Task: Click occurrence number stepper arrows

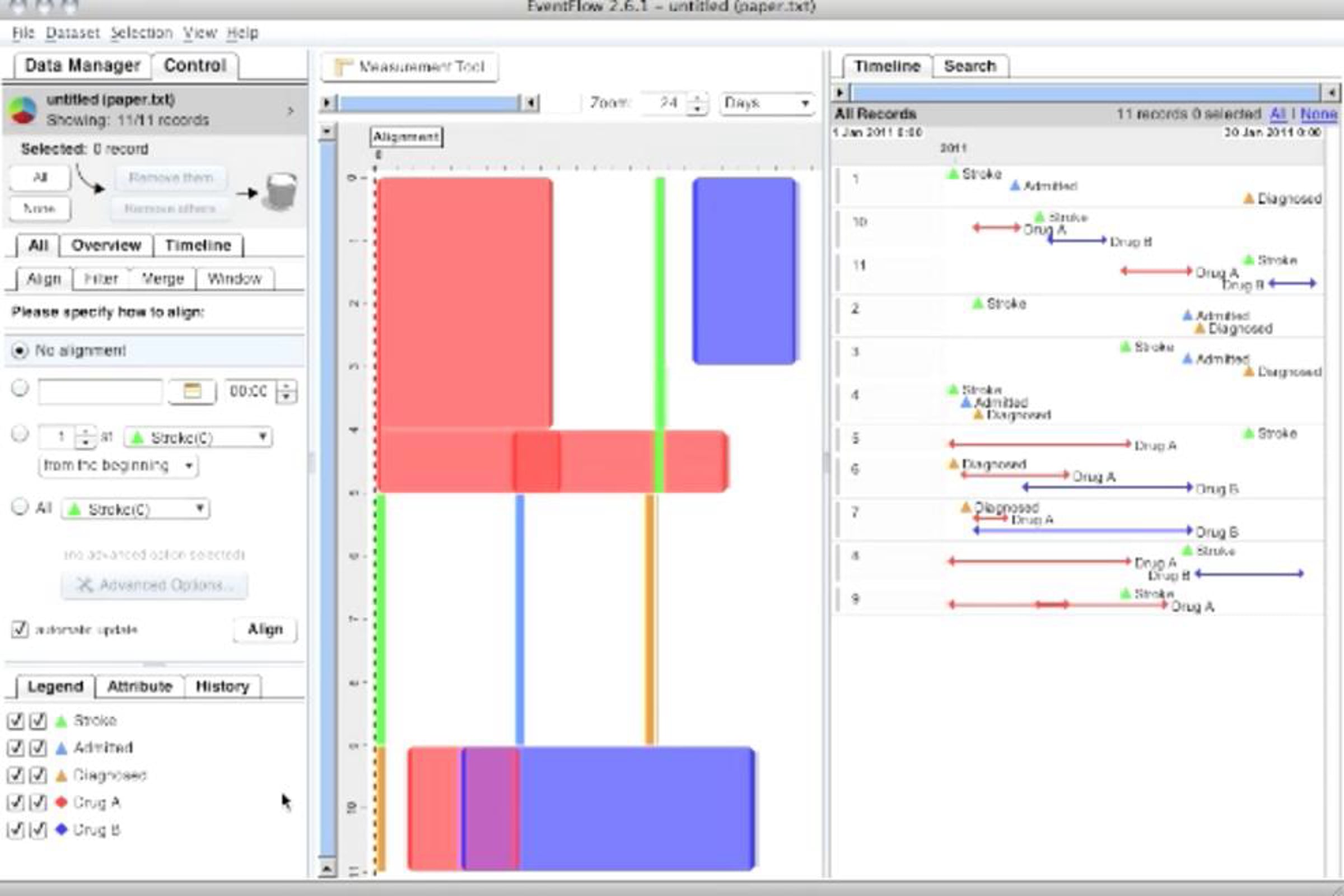Action: point(86,437)
